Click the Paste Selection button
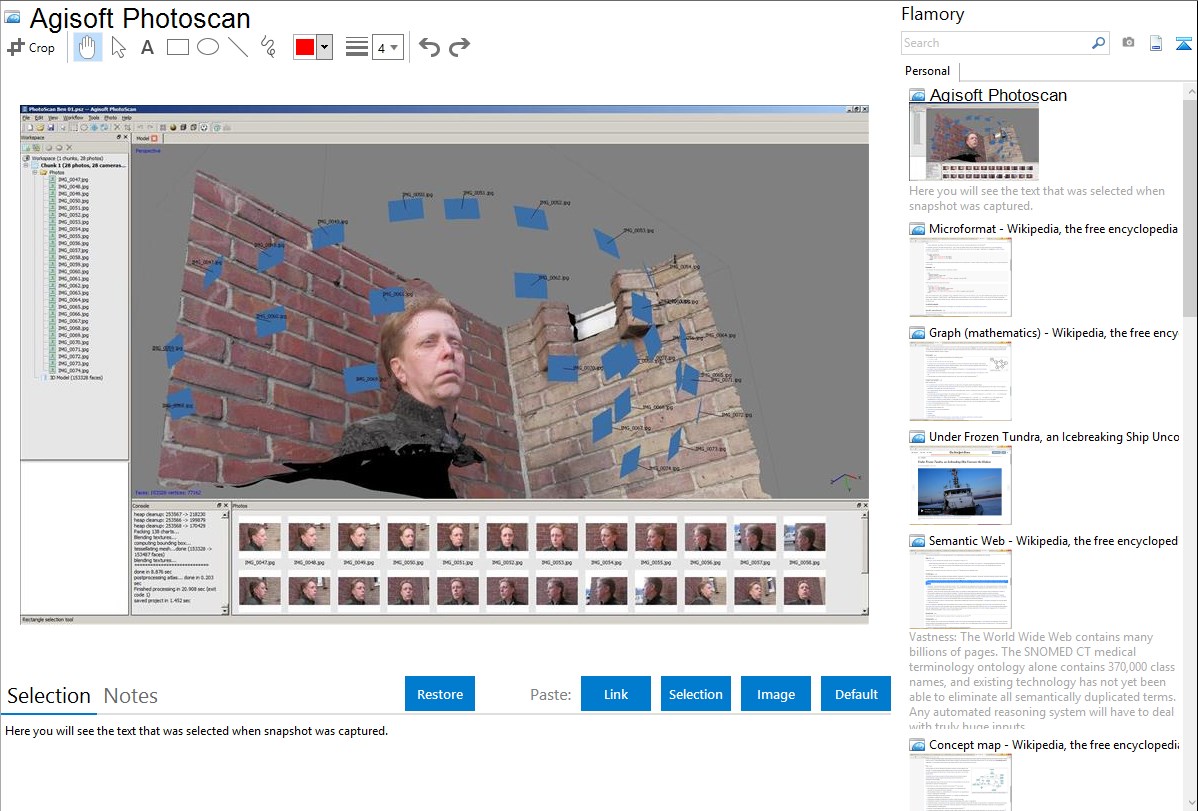The height and width of the screenshot is (811, 1198). [696, 694]
